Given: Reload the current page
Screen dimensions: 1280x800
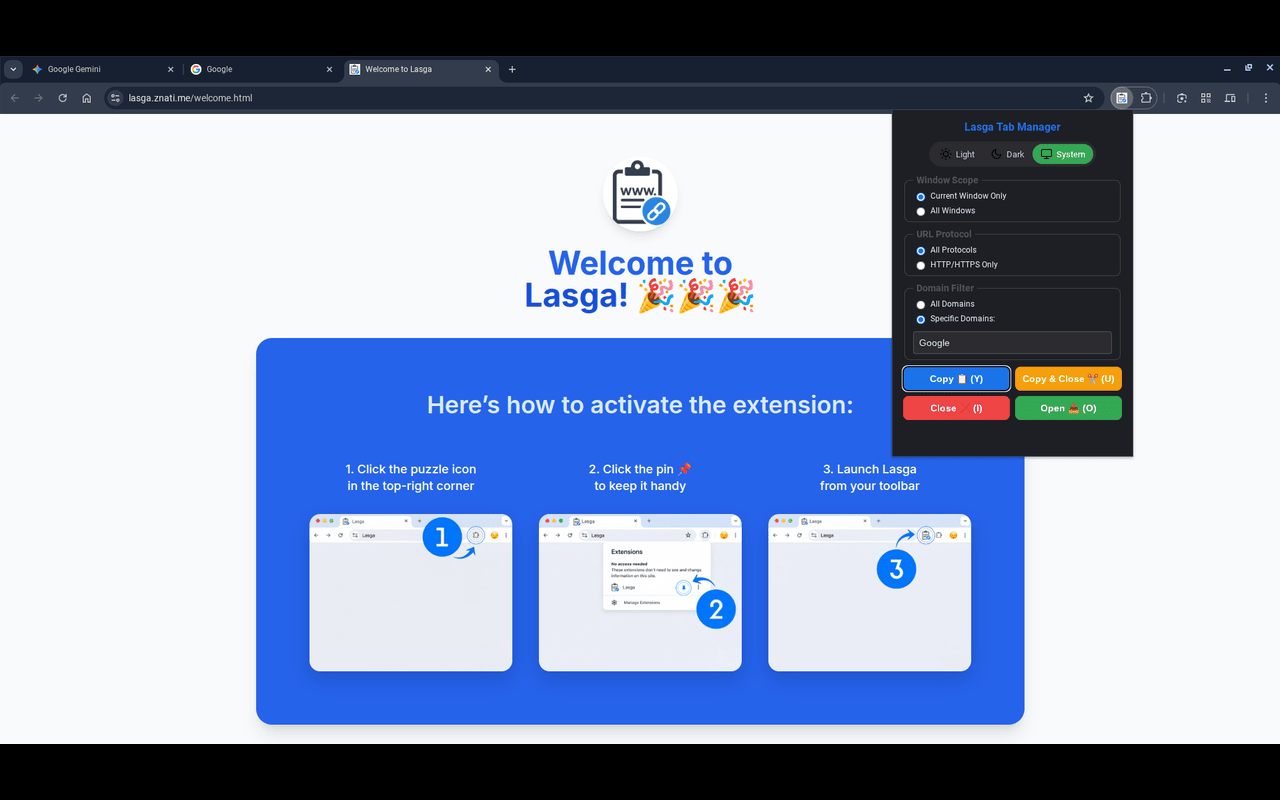Looking at the screenshot, I should (62, 98).
